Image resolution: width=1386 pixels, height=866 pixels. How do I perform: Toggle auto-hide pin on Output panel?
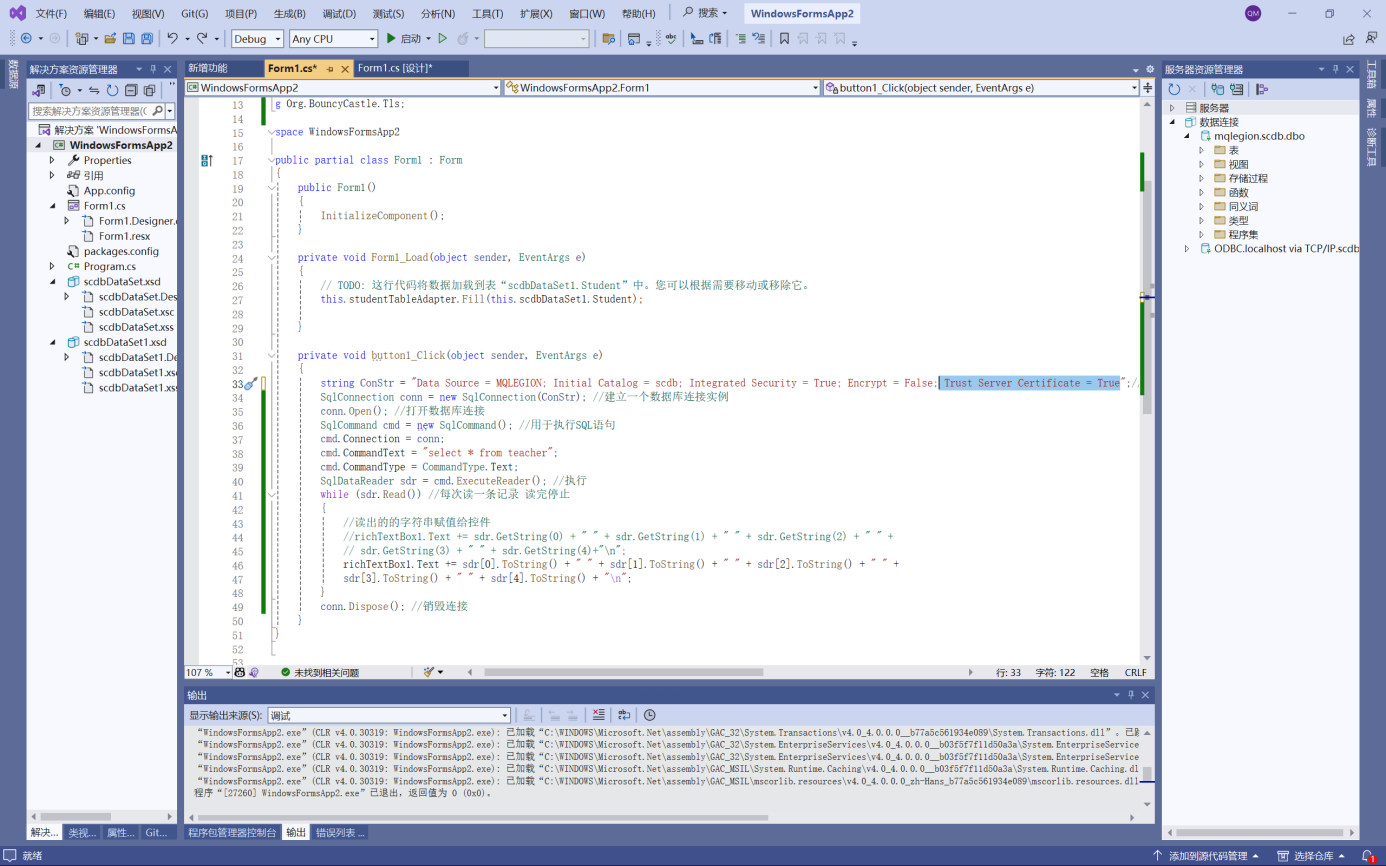point(1132,694)
